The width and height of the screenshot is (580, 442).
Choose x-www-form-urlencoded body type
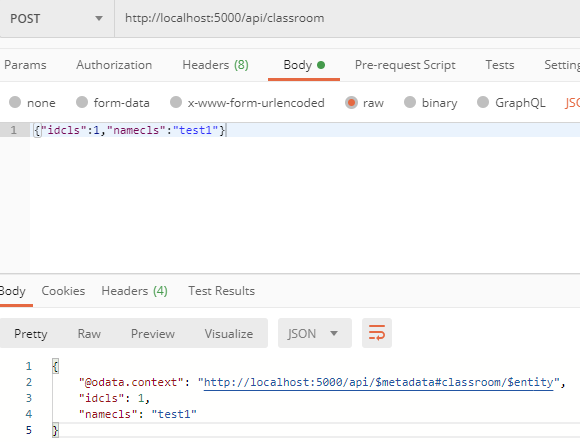(x=247, y=102)
